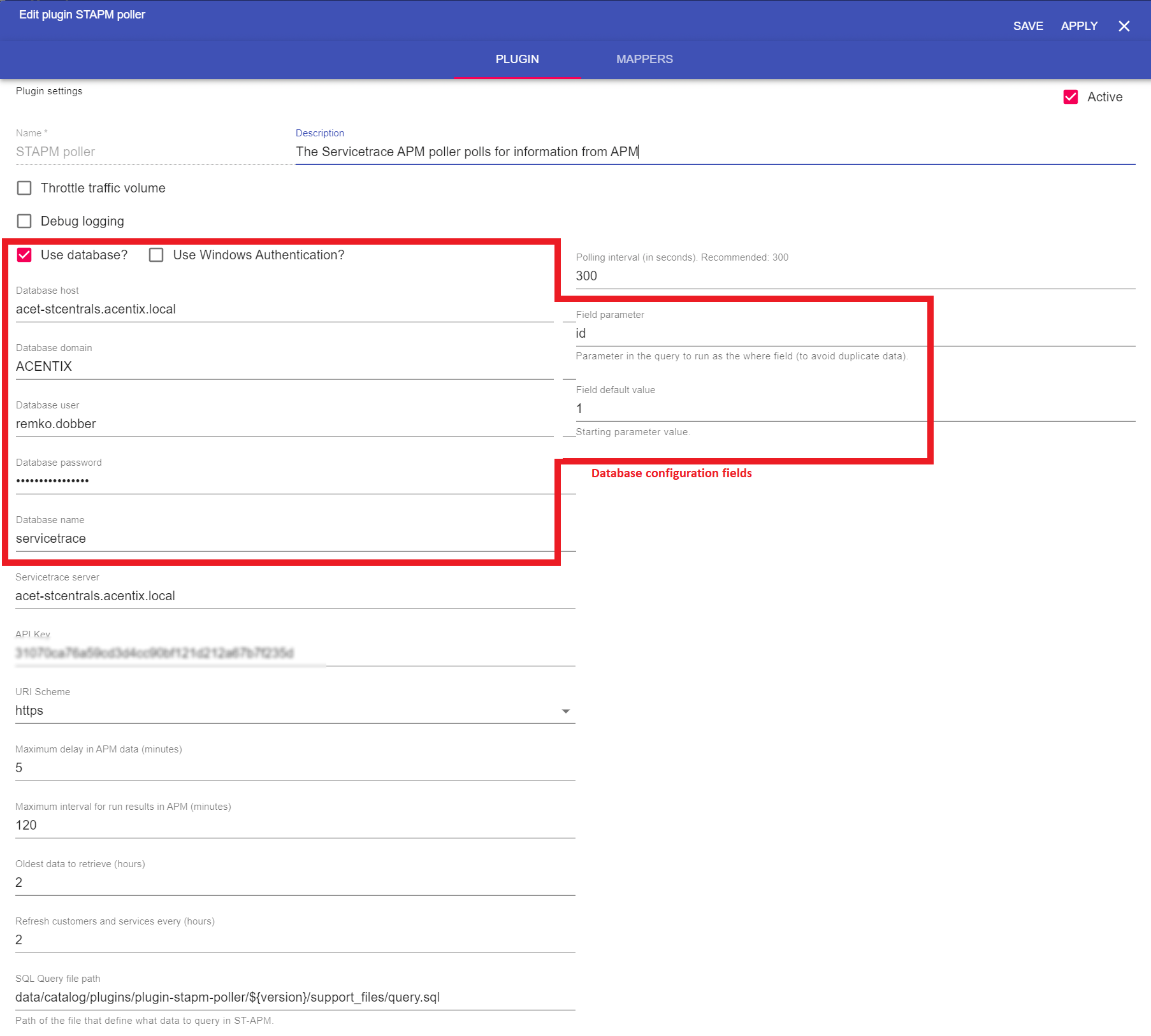This screenshot has width=1151, height=1036.
Task: Enable Throttle traffic volume
Action: tap(24, 188)
